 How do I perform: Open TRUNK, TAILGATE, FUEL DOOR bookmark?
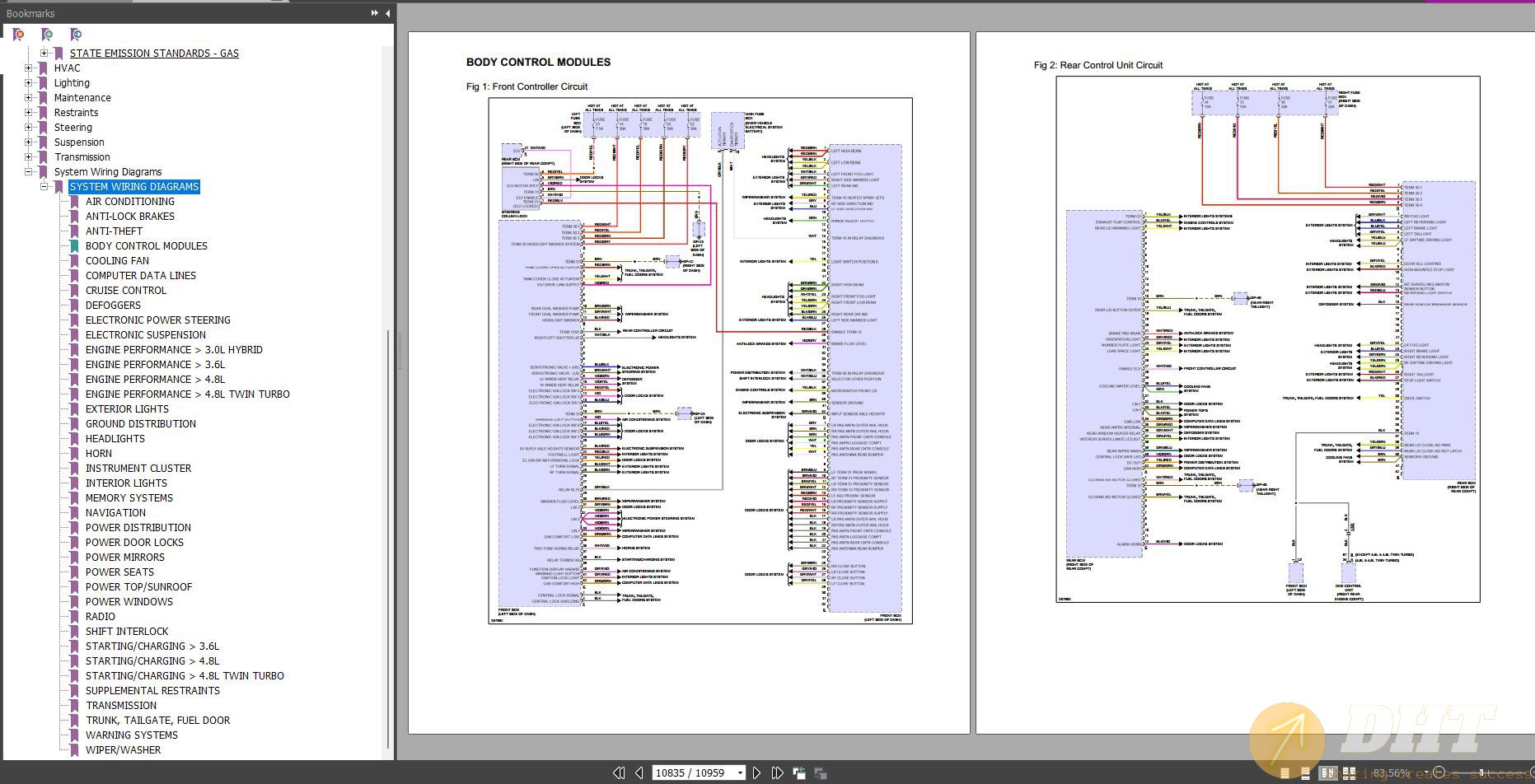158,721
